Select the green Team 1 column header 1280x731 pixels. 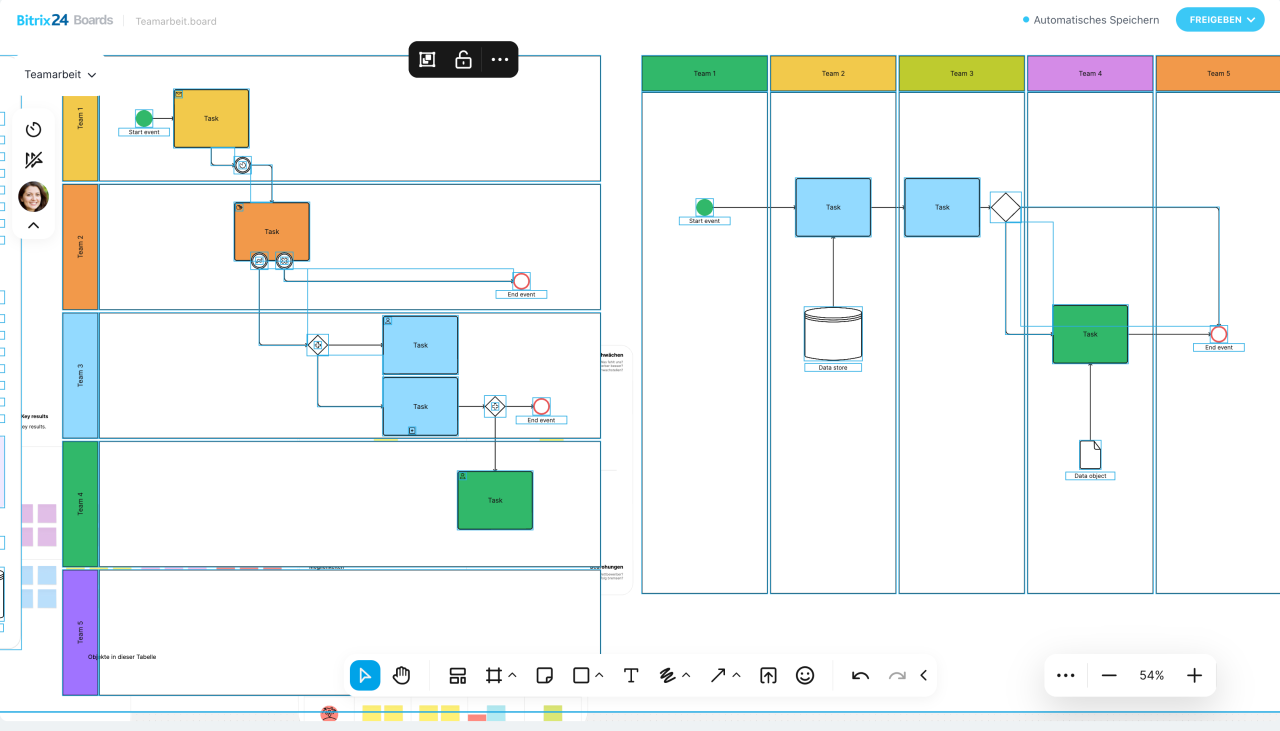click(705, 73)
